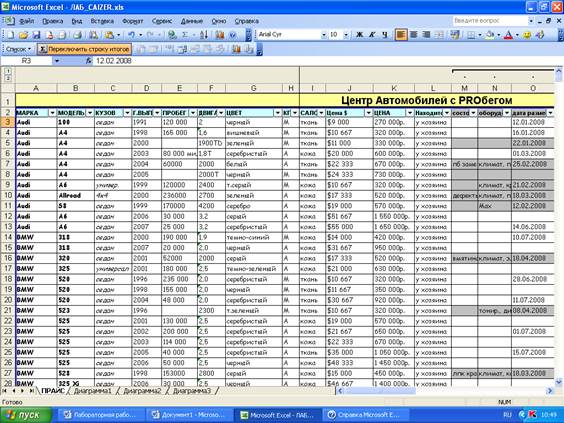Paste clipboard contents icon
Viewport: 564px width, 423px height.
(109, 35)
